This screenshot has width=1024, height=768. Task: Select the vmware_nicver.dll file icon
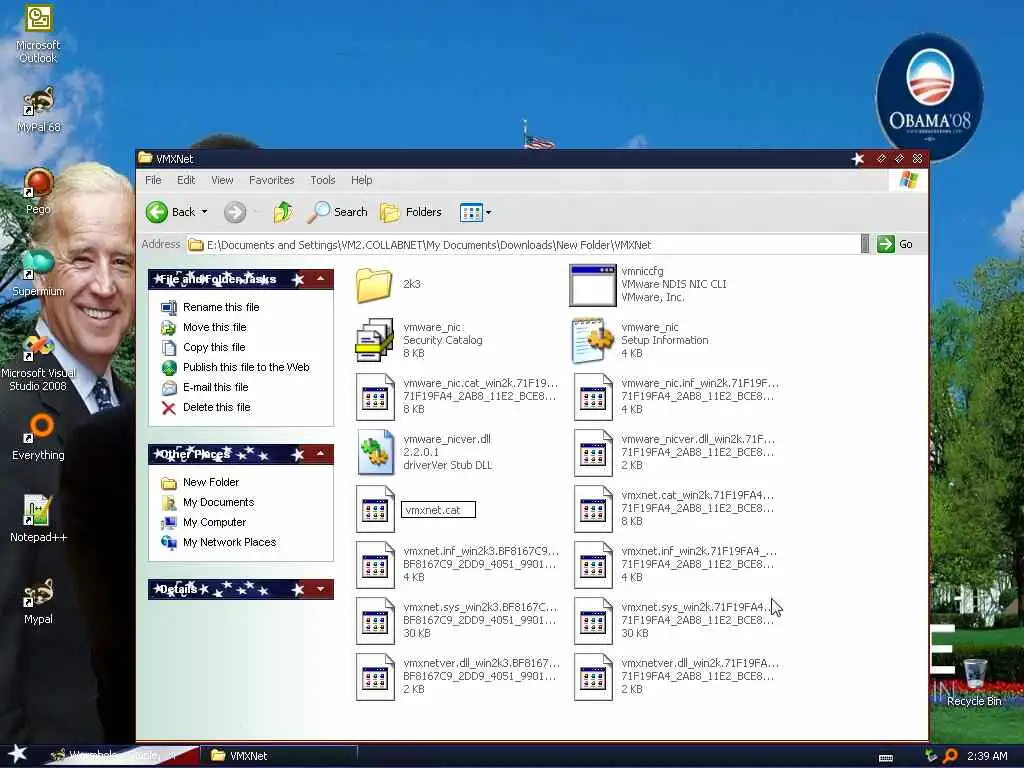[376, 452]
